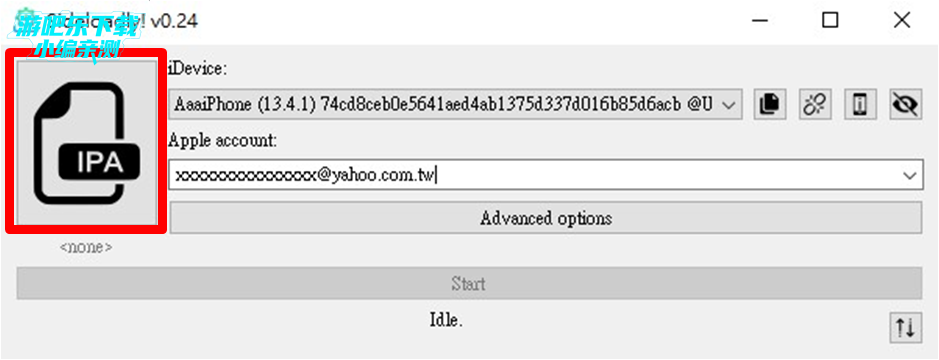Click the Start button
The image size is (939, 360).
[x=469, y=283]
